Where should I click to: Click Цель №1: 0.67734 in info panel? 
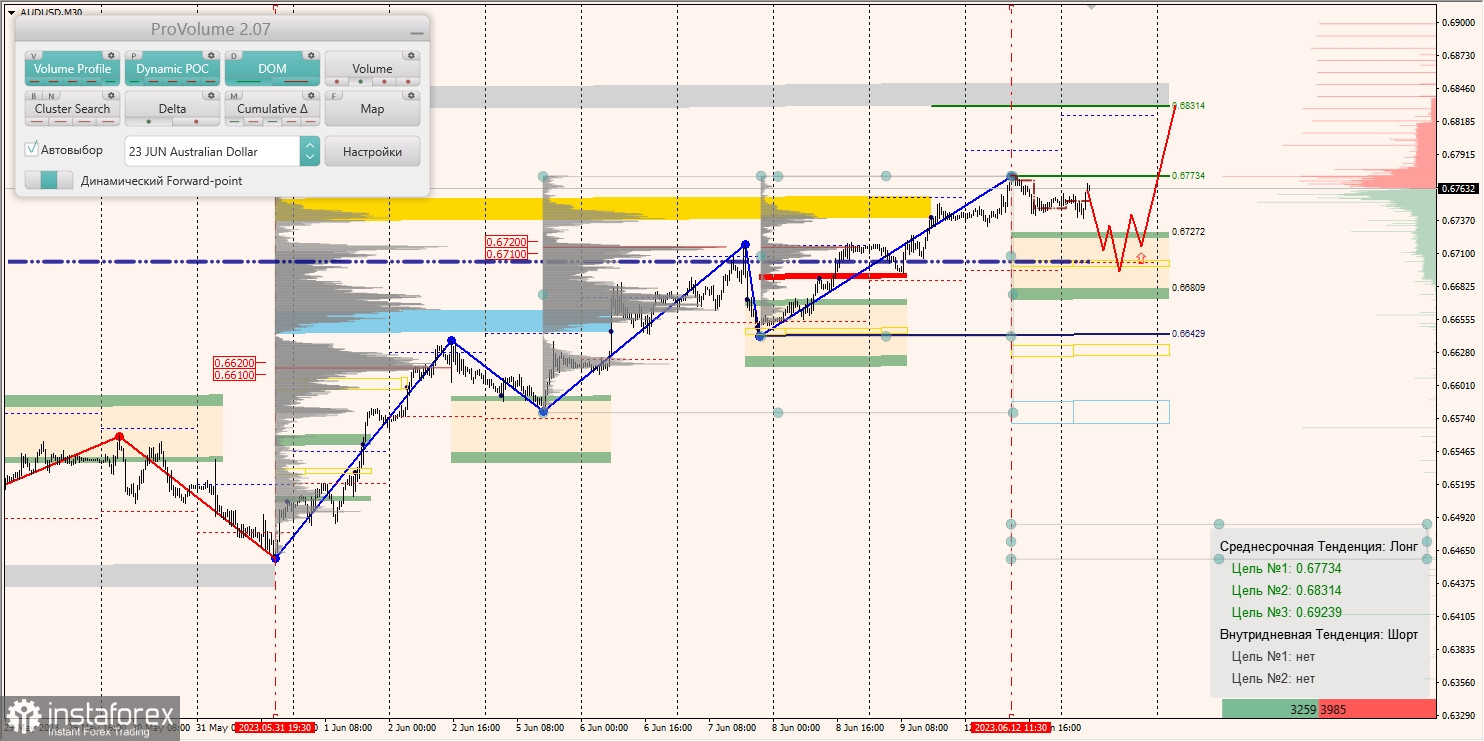click(1286, 568)
